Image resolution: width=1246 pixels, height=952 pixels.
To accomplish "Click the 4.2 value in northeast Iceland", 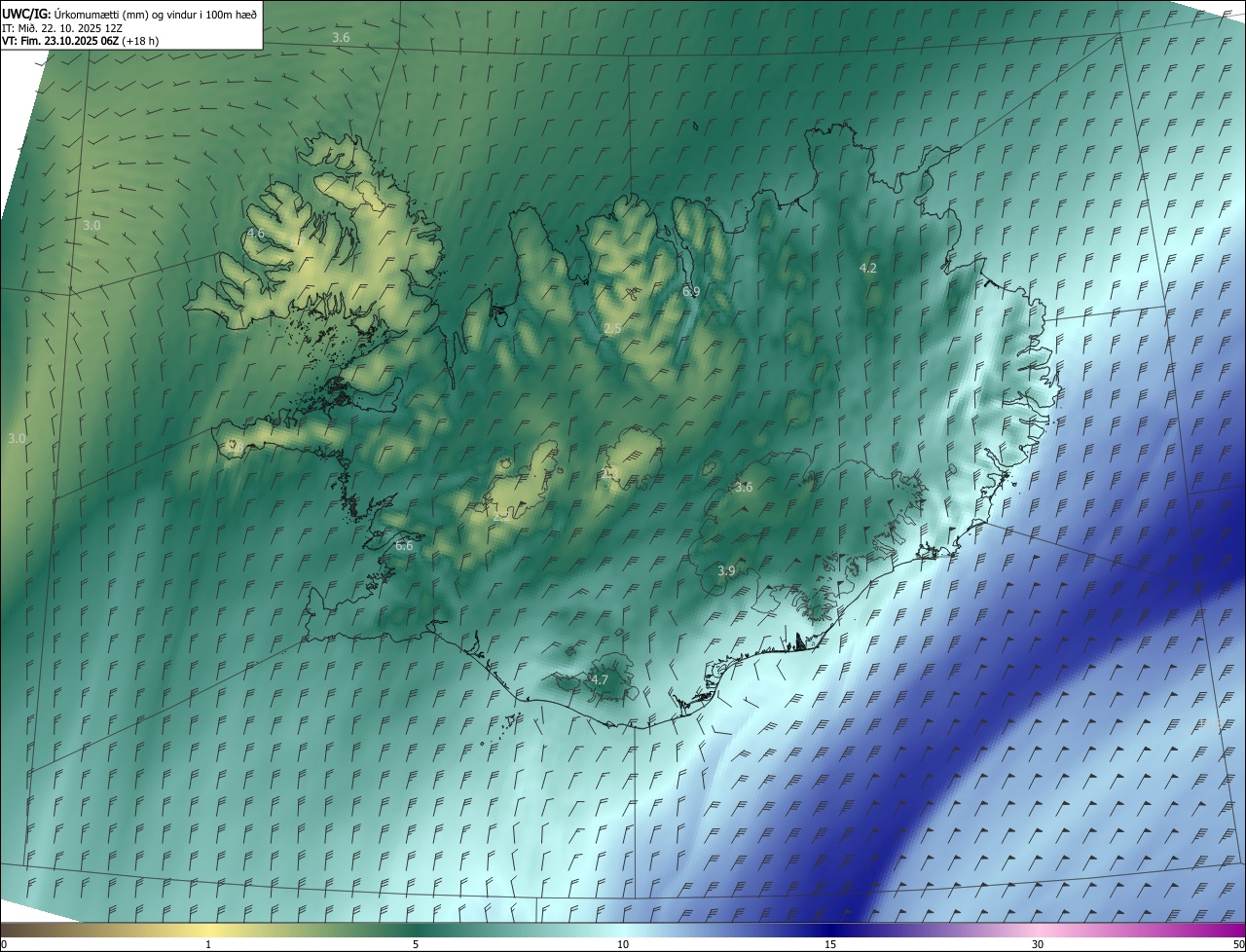I will coord(868,268).
